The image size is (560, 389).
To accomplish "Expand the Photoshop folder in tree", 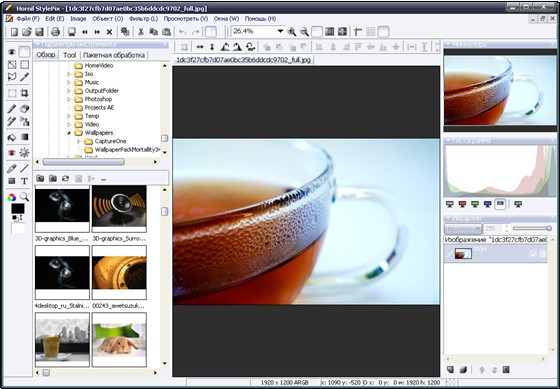I will [x=69, y=99].
